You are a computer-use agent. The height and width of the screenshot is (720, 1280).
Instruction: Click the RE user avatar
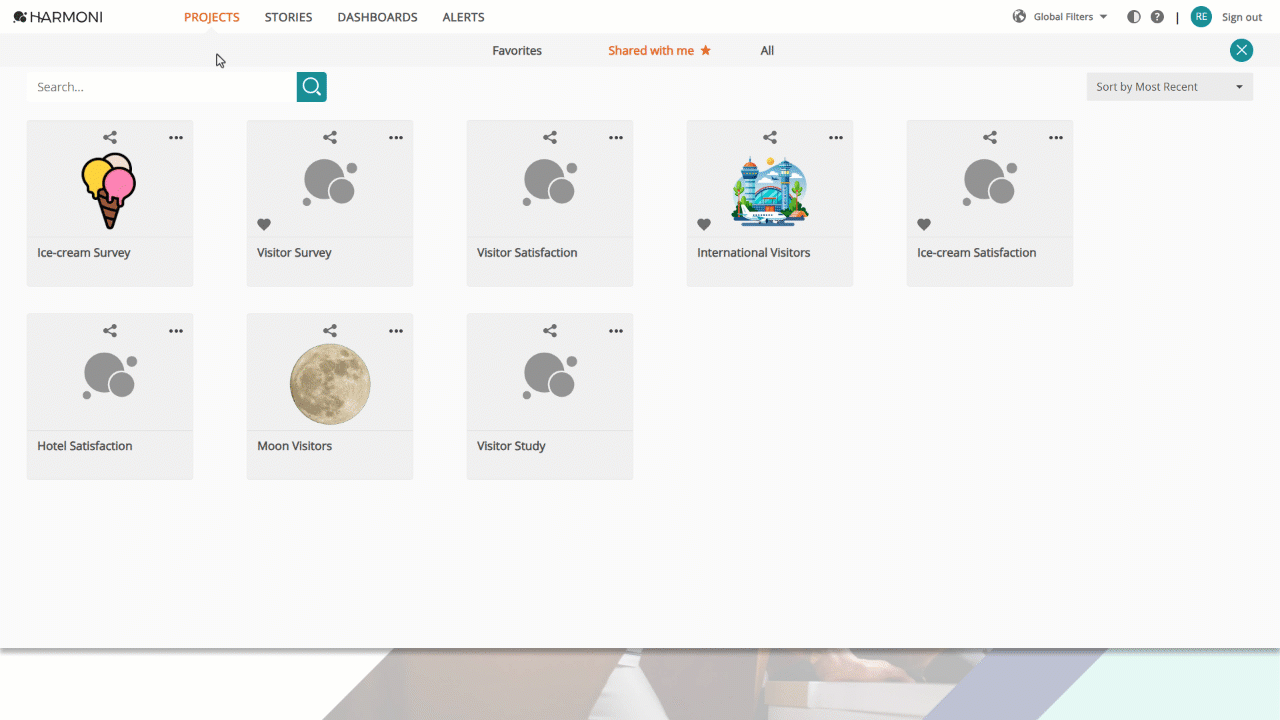[1201, 17]
